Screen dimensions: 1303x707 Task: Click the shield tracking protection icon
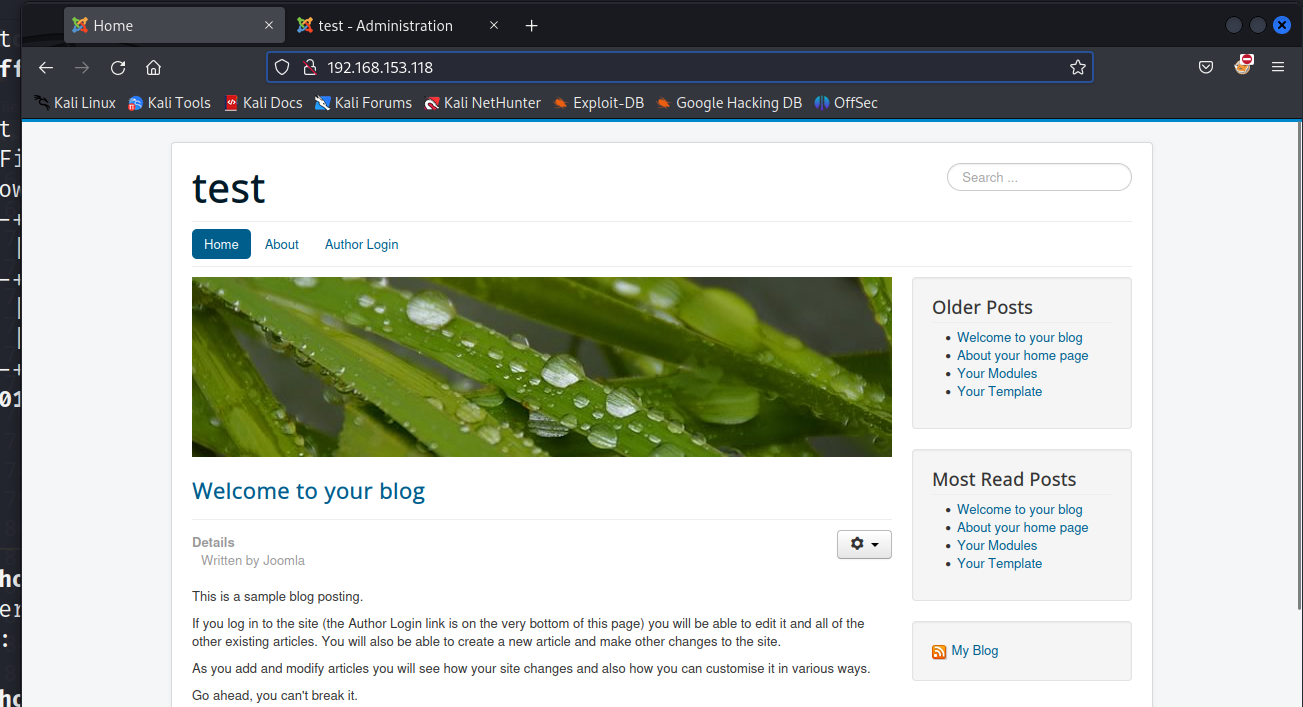click(x=283, y=68)
